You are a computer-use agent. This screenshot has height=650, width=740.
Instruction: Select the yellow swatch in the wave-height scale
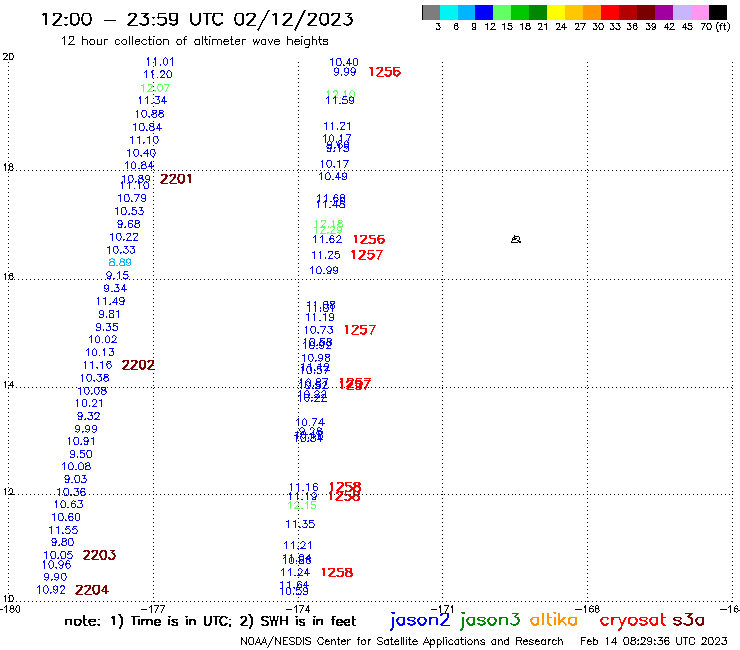(x=556, y=12)
